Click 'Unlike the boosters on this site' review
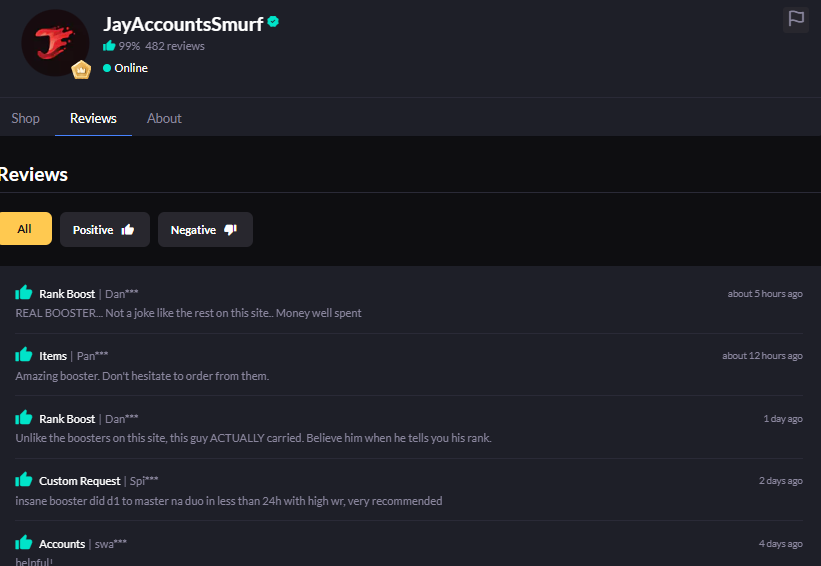 253,438
